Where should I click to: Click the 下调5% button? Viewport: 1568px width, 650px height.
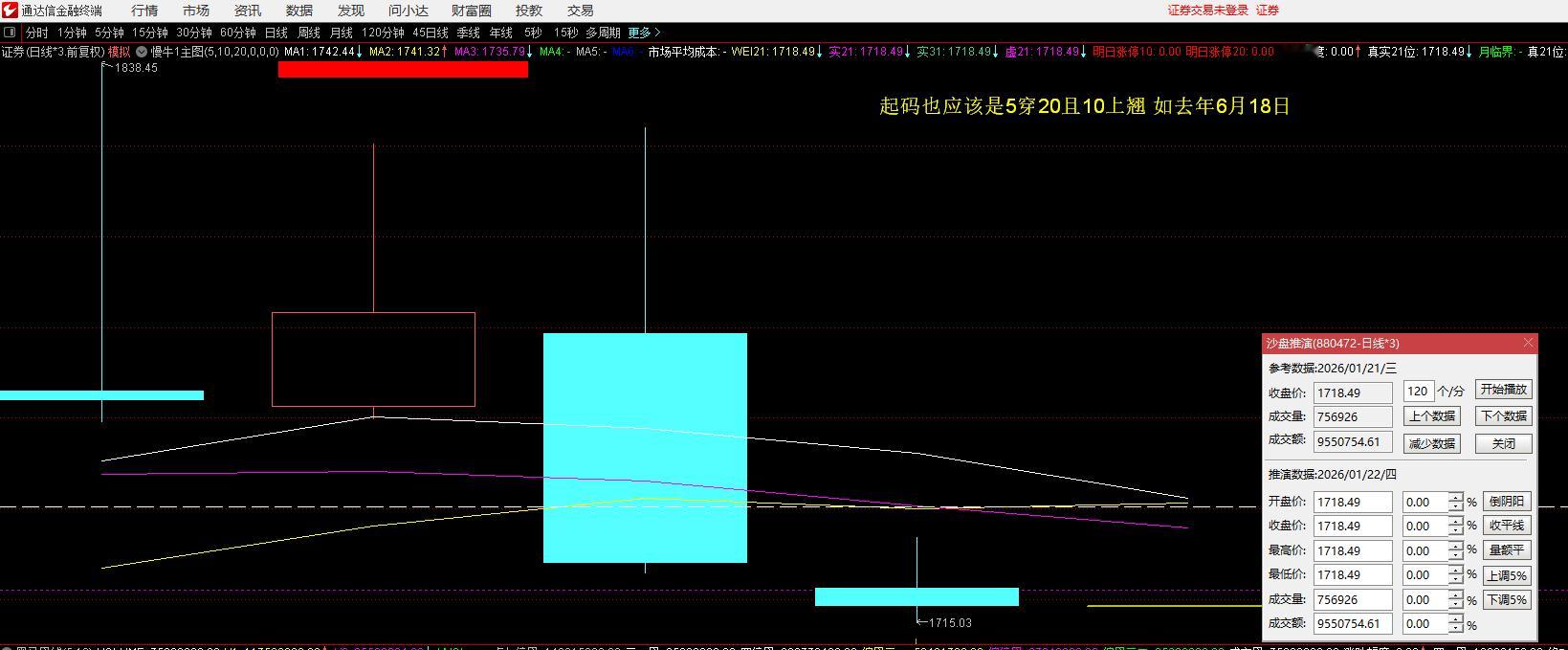click(x=1507, y=600)
